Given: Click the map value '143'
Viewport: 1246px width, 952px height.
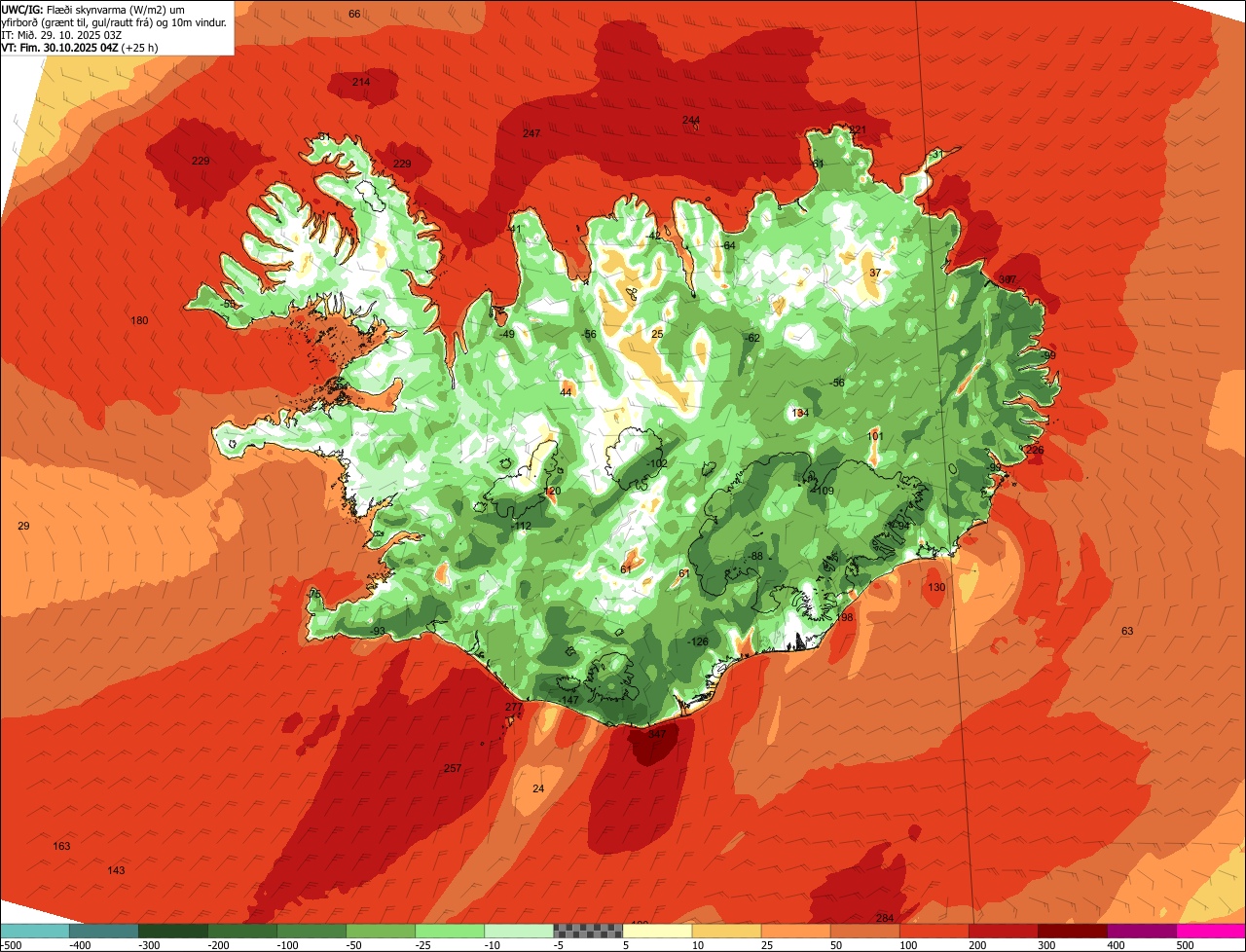Looking at the screenshot, I should point(117,870).
